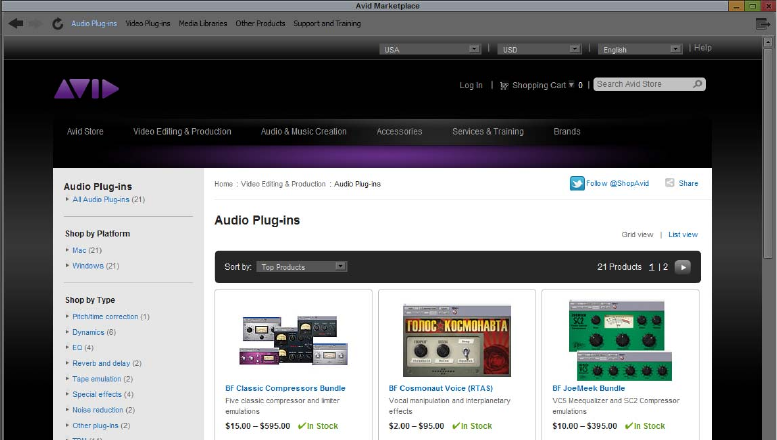Image resolution: width=777 pixels, height=440 pixels.
Task: Open Audio Plug-ins tab
Action: (94, 23)
